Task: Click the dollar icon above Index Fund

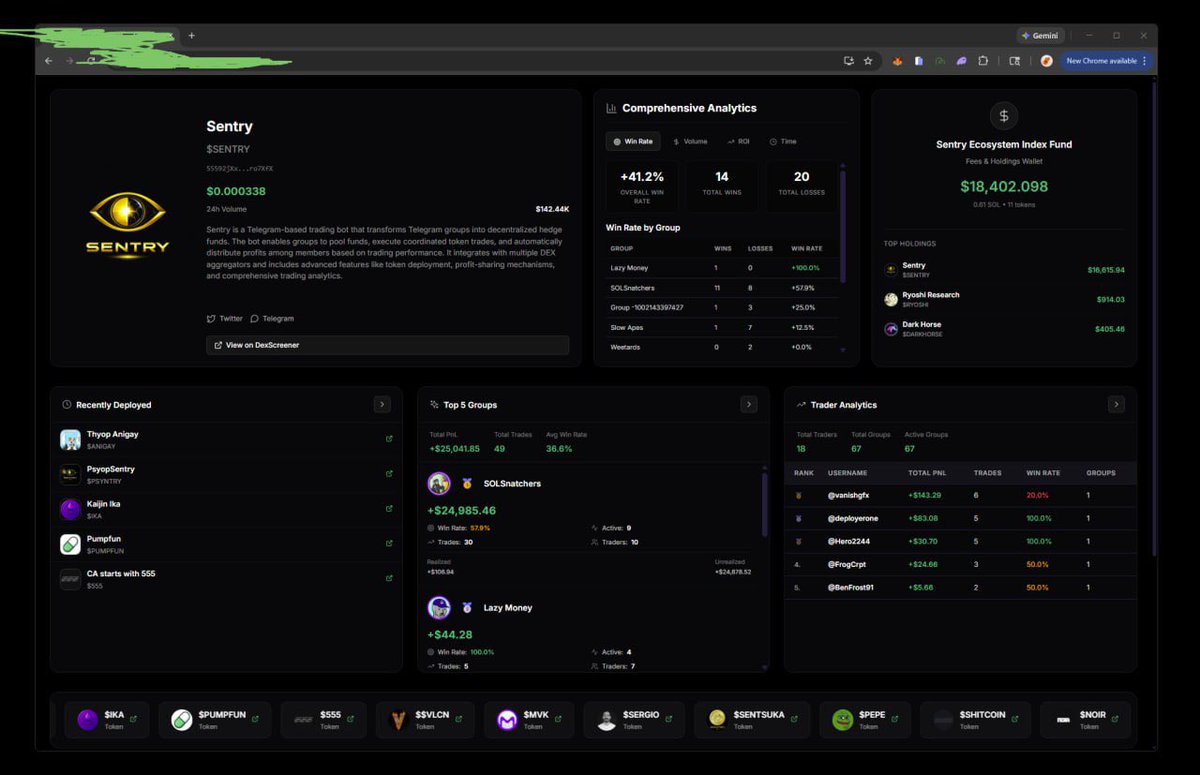Action: pyautogui.click(x=1004, y=115)
